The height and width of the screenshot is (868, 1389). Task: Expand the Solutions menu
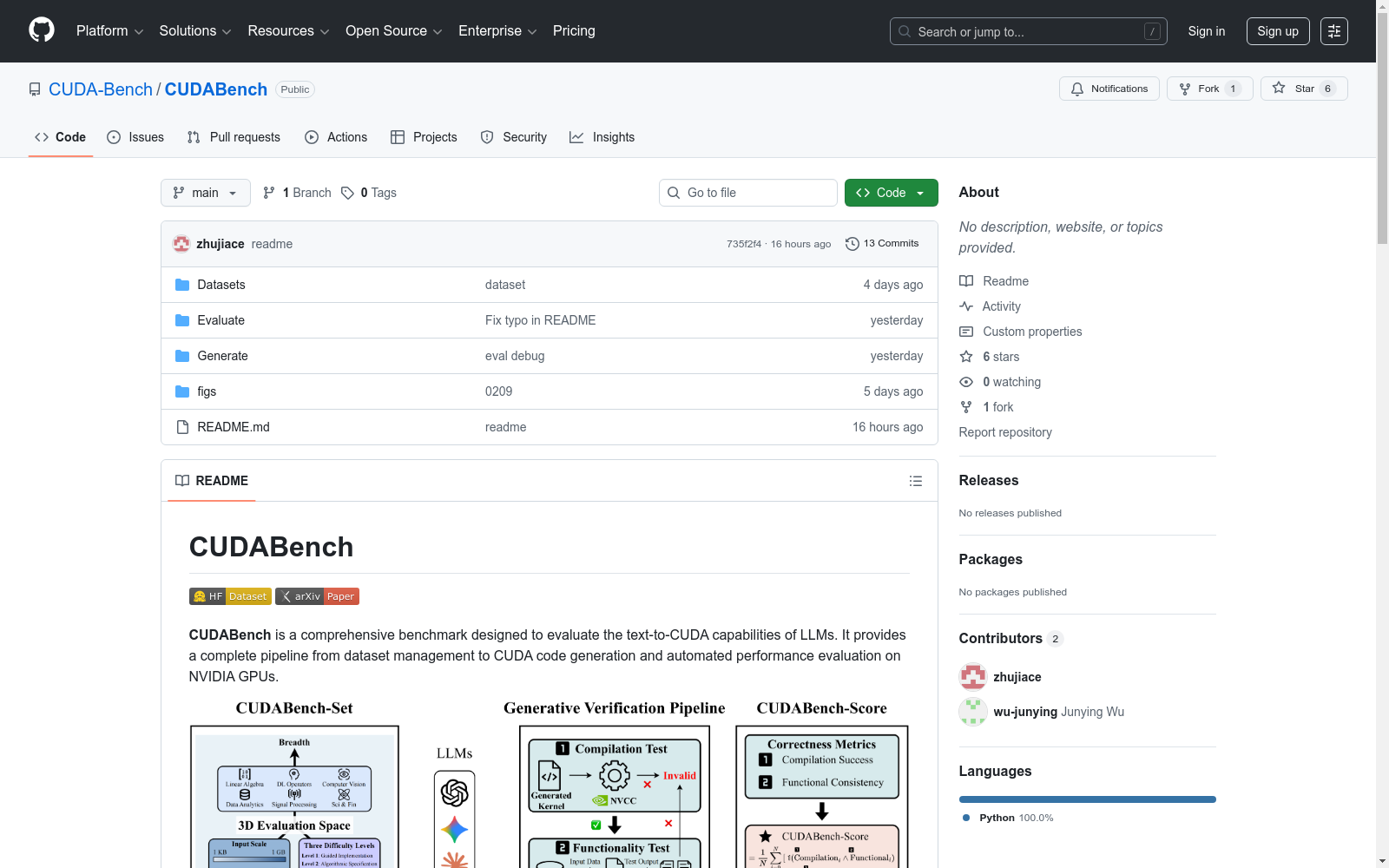click(x=195, y=31)
